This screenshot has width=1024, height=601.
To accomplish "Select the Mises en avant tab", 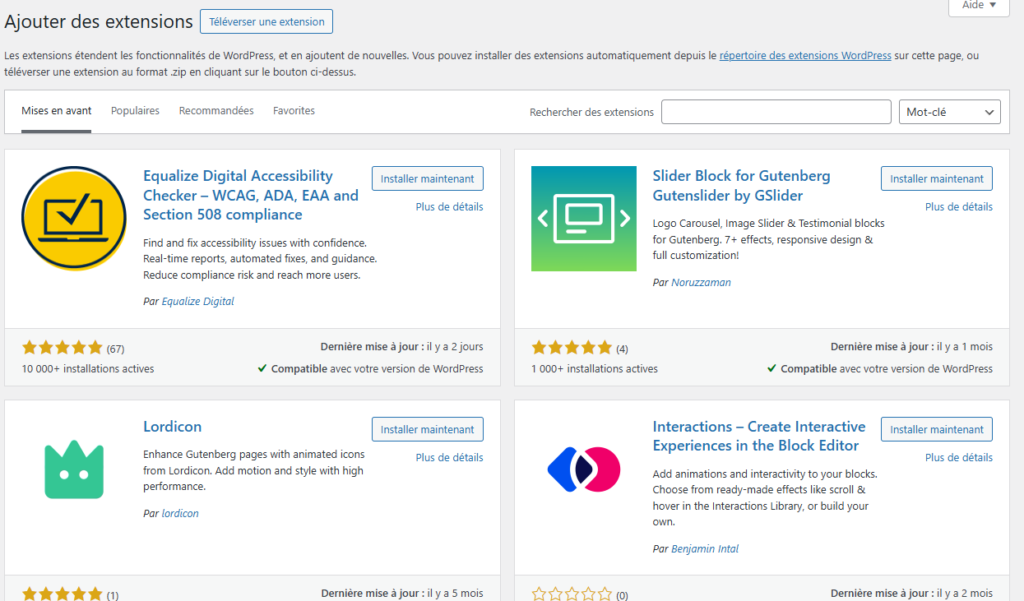I will 57,111.
